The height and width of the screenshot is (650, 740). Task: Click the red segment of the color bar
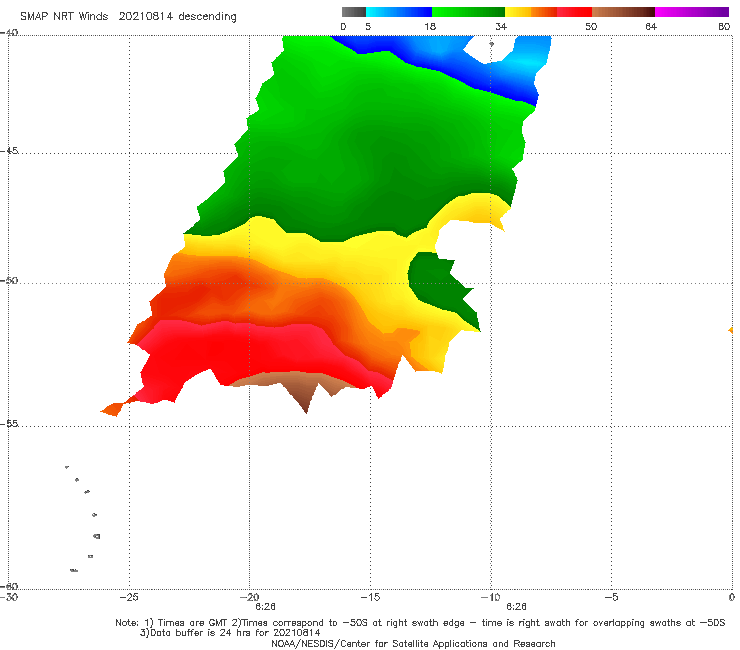(x=574, y=12)
